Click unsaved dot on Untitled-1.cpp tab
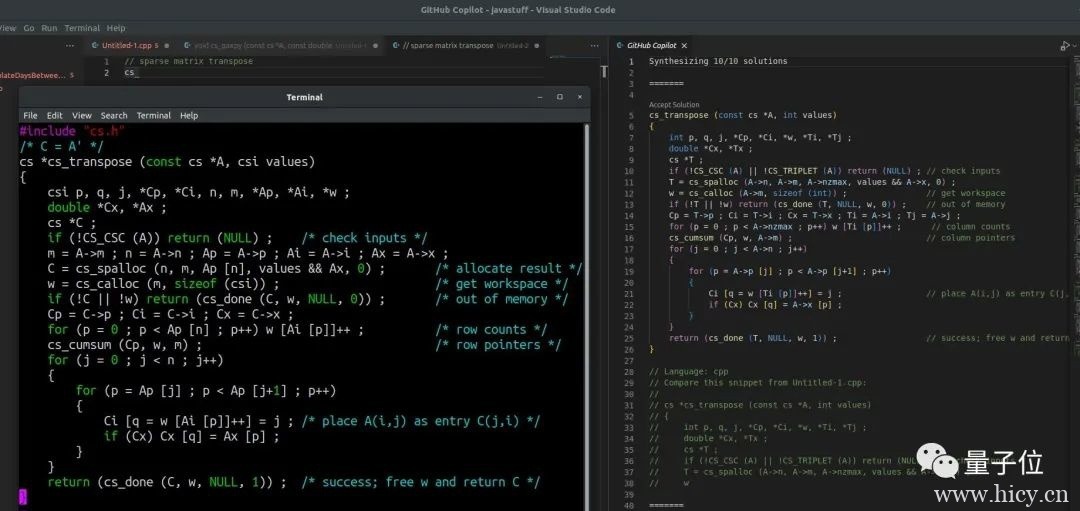 pyautogui.click(x=156, y=46)
